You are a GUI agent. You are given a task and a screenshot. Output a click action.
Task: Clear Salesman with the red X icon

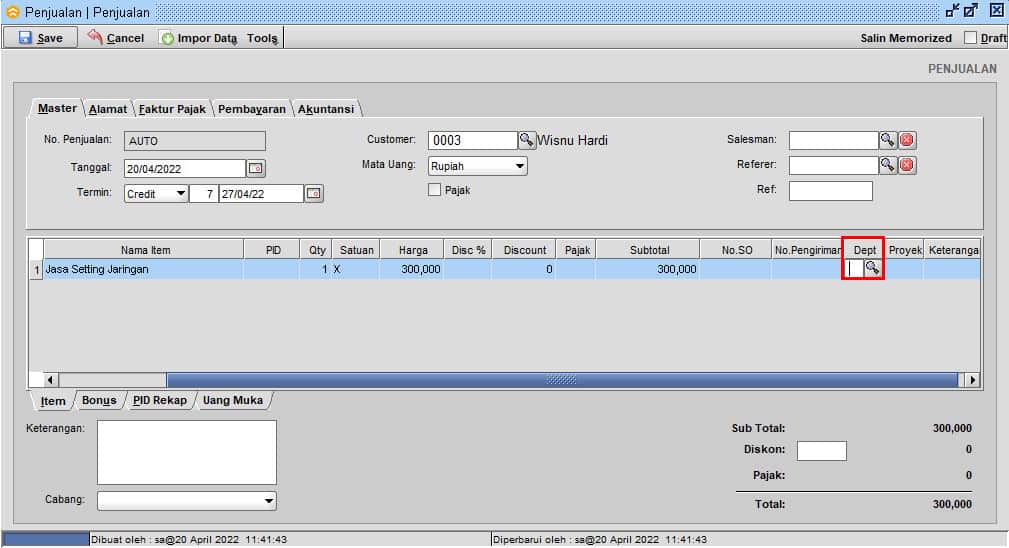pyautogui.click(x=906, y=141)
